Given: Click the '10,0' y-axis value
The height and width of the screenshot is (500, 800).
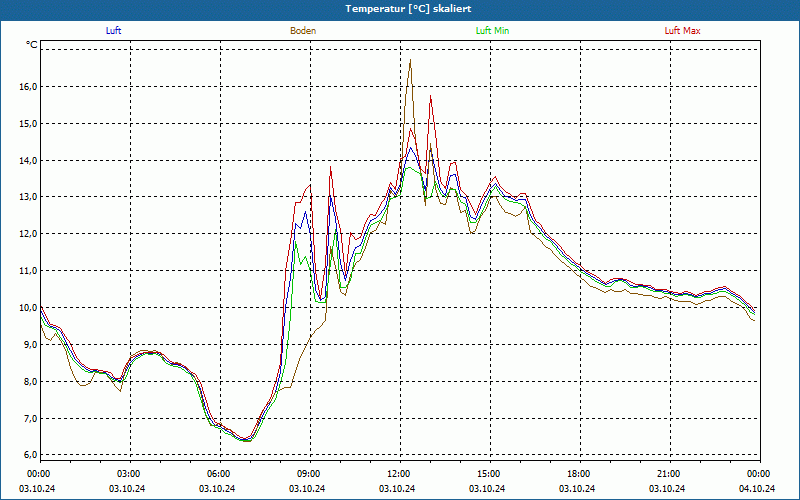Looking at the screenshot, I should pyautogui.click(x=29, y=307).
